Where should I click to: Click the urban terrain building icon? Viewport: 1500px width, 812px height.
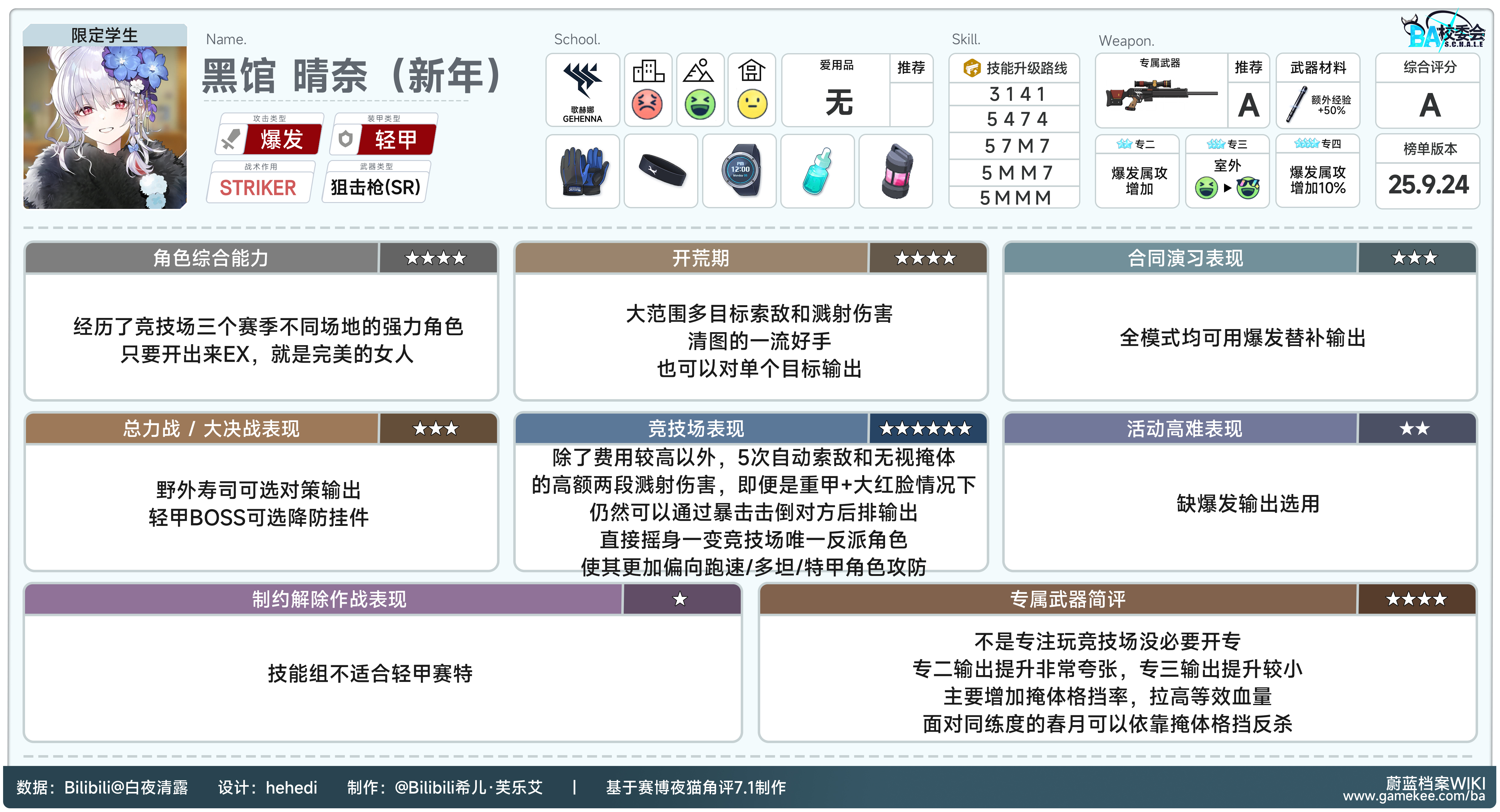tap(647, 71)
